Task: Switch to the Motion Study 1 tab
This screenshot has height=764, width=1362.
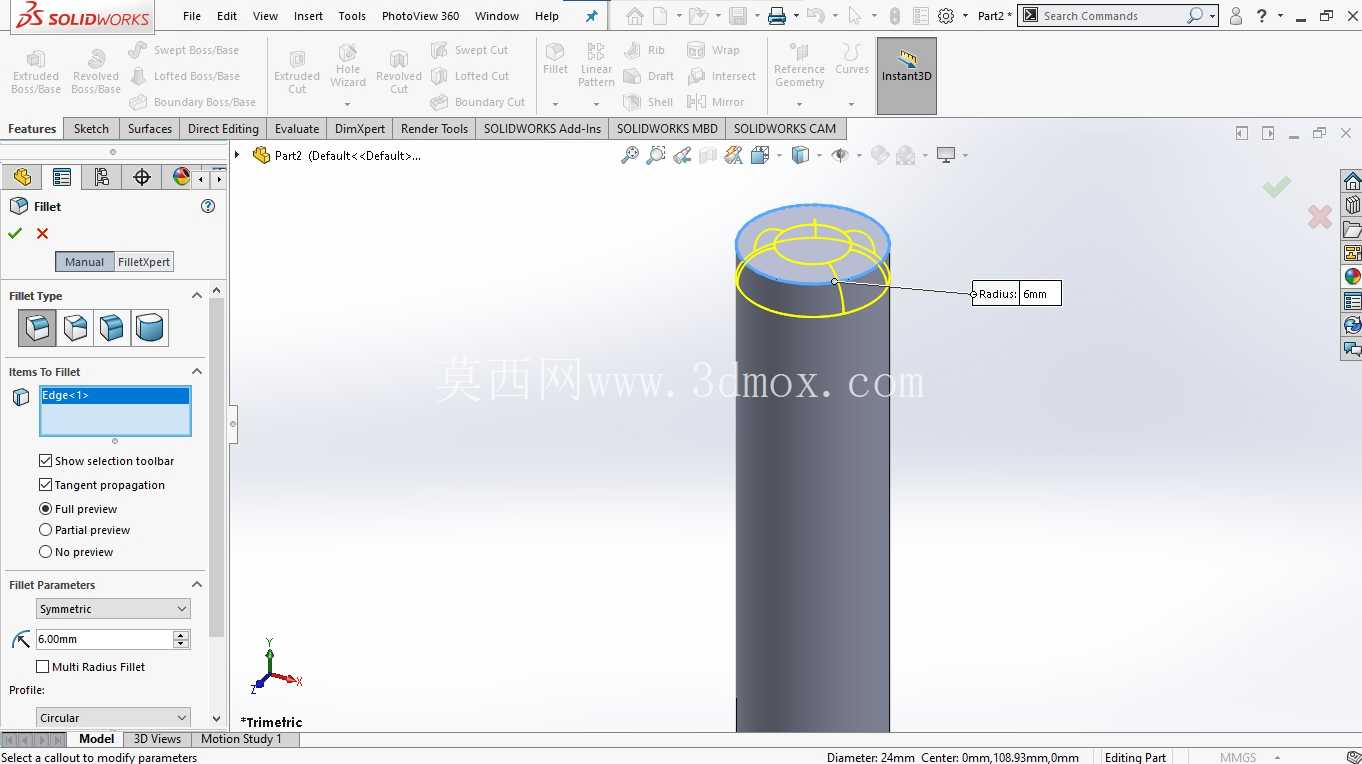Action: coord(241,739)
